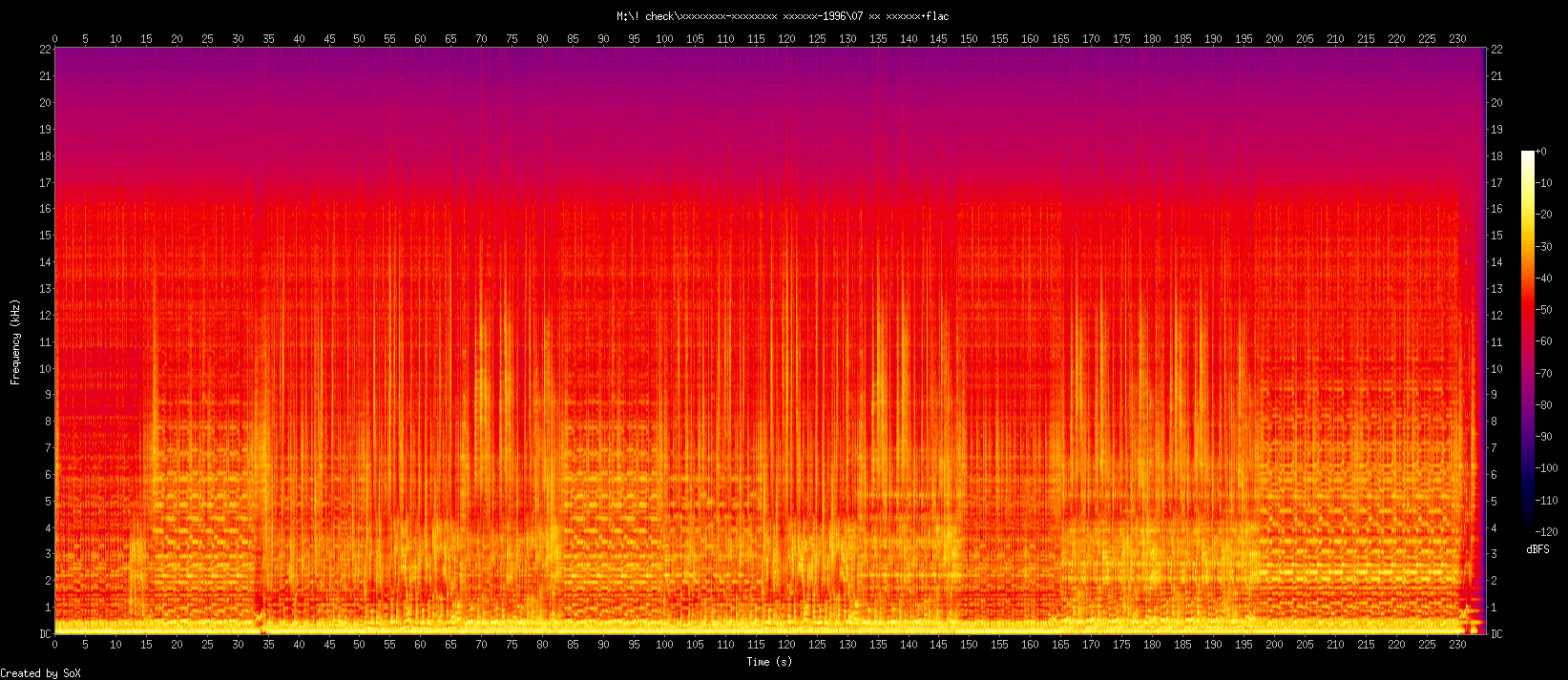Click 'DC' on the right frequency axis
1568x680 pixels.
(x=1496, y=634)
